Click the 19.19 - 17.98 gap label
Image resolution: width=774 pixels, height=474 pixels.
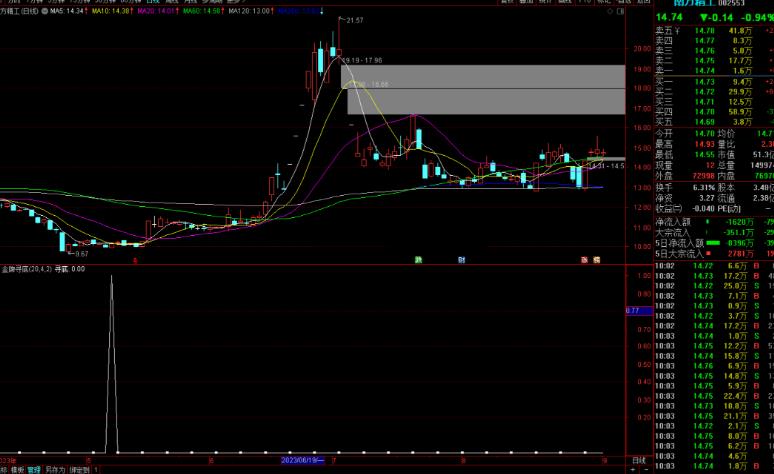363,60
